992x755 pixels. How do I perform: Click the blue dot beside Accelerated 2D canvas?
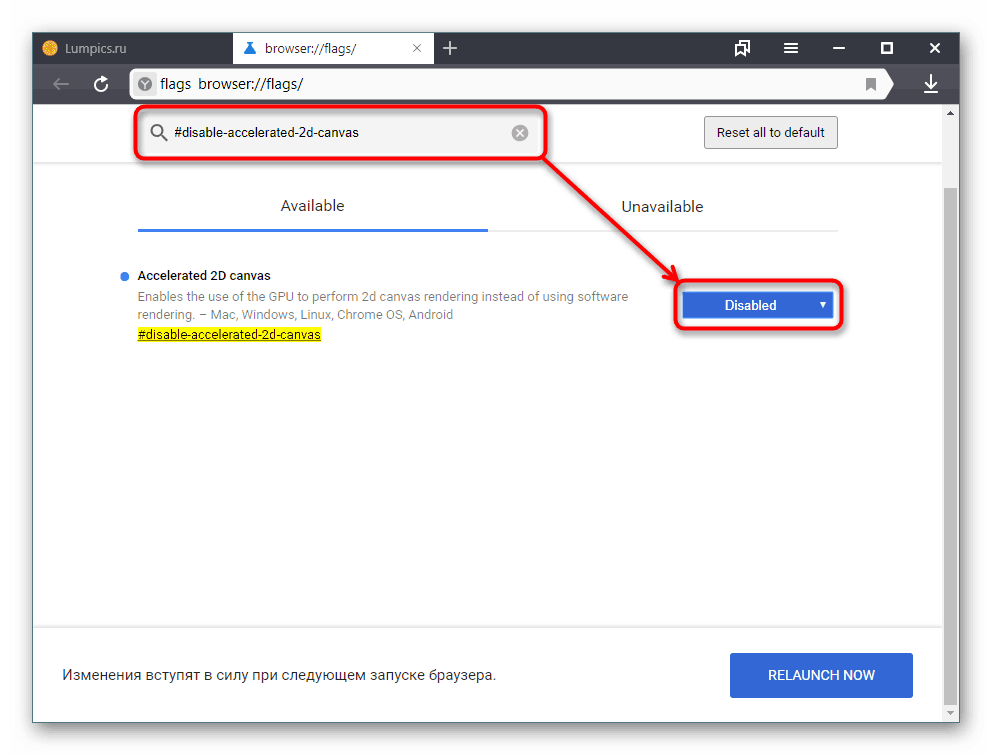[x=124, y=276]
